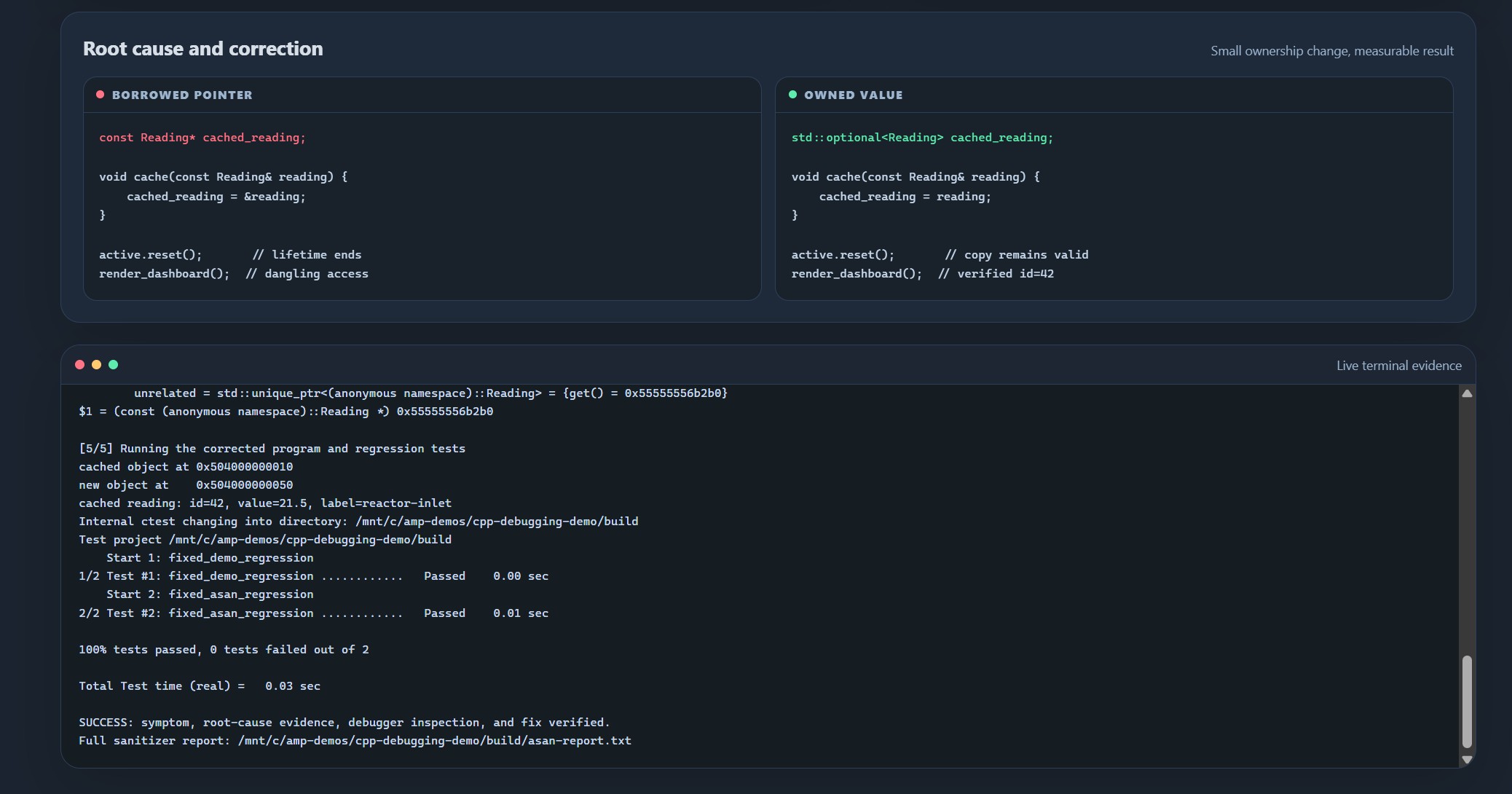
Task: Click the red dot on terminal window
Action: point(79,365)
